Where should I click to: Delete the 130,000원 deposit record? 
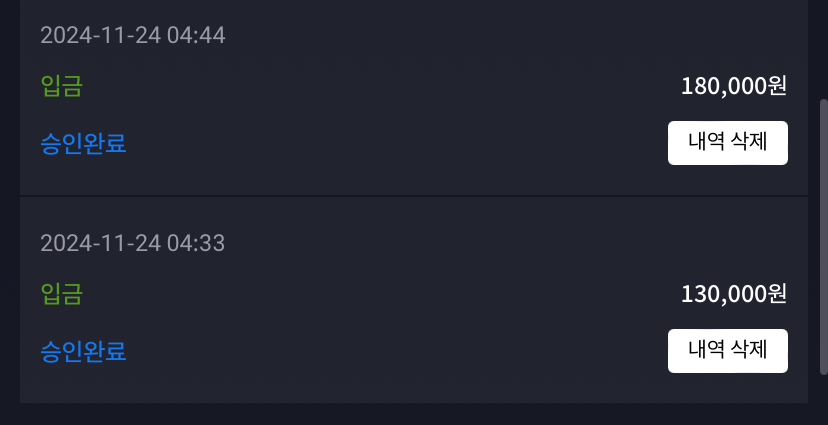pos(728,351)
